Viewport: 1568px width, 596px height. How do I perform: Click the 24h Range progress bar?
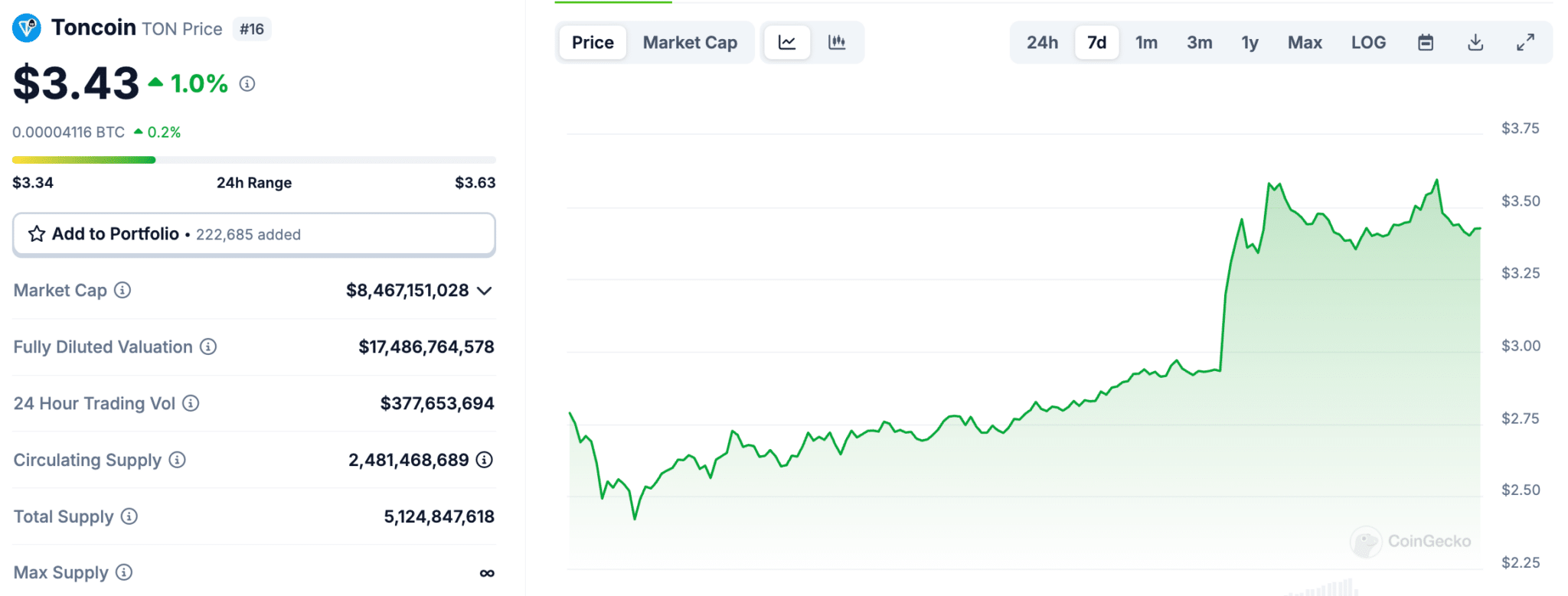point(254,160)
